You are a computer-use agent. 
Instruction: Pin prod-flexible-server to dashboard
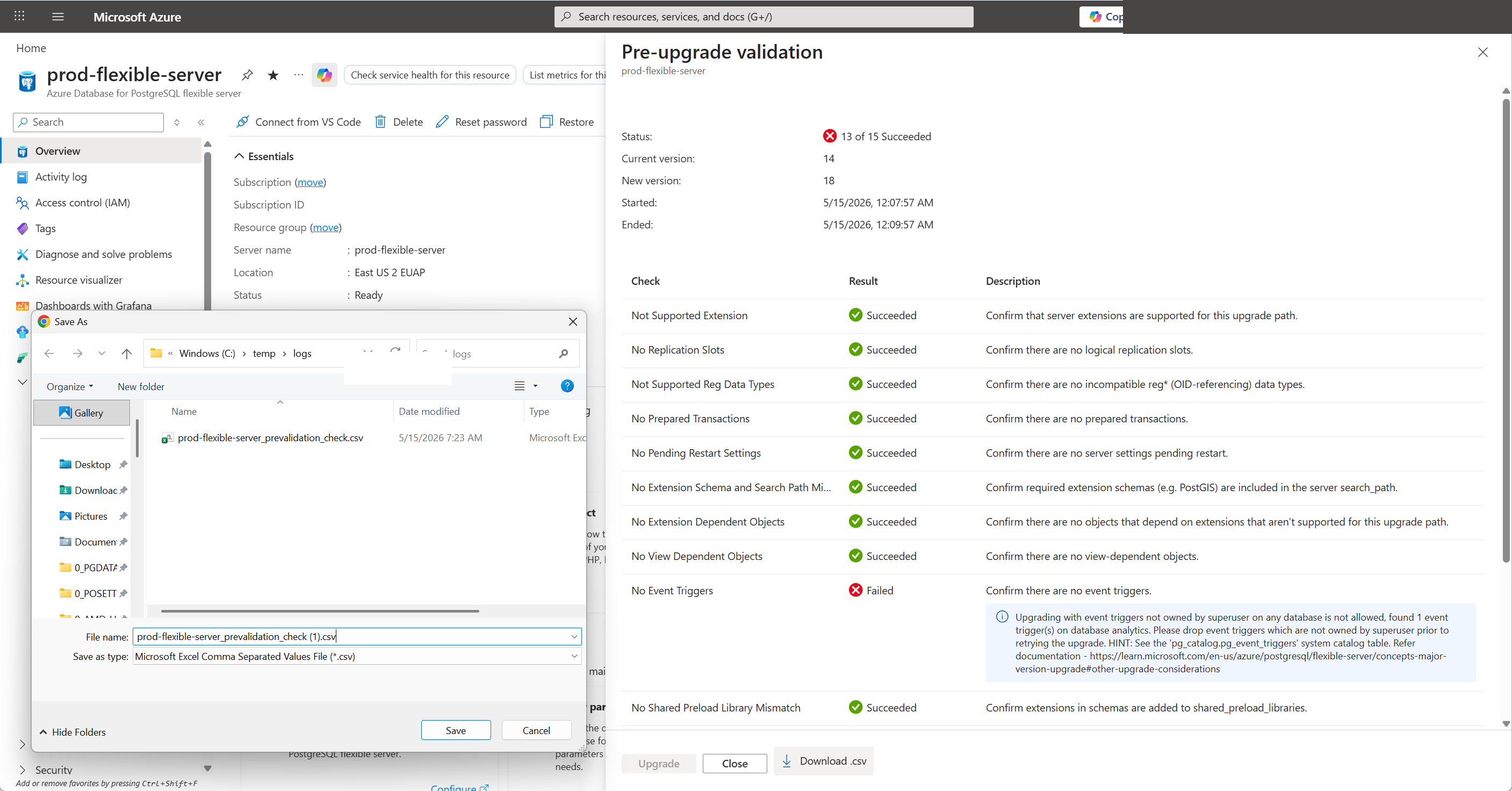(x=247, y=75)
